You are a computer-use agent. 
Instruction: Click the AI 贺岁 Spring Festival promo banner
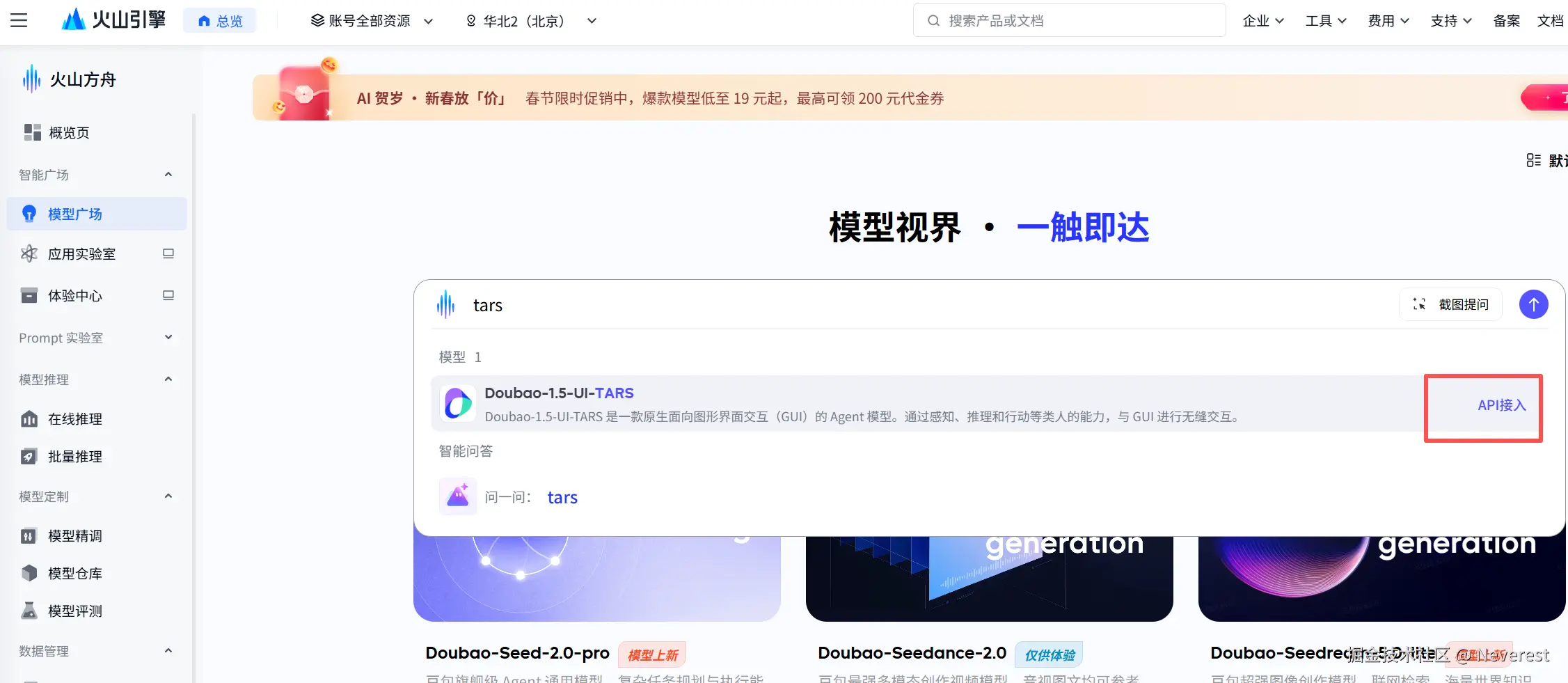pos(910,97)
